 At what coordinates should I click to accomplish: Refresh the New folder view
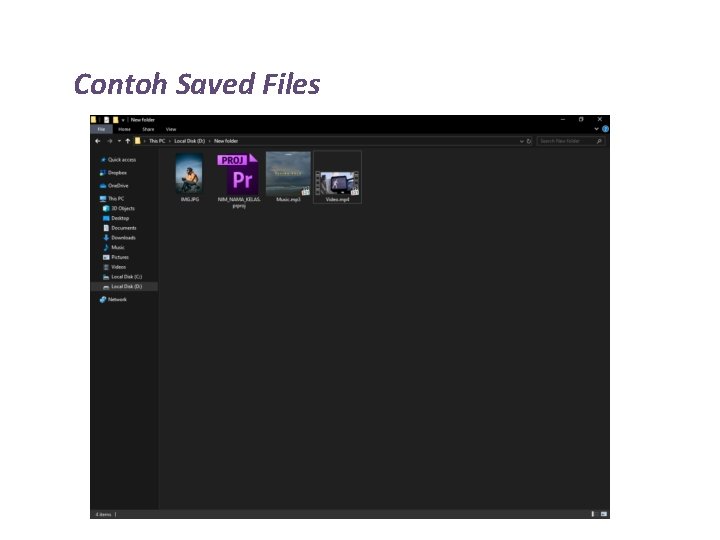(x=529, y=141)
